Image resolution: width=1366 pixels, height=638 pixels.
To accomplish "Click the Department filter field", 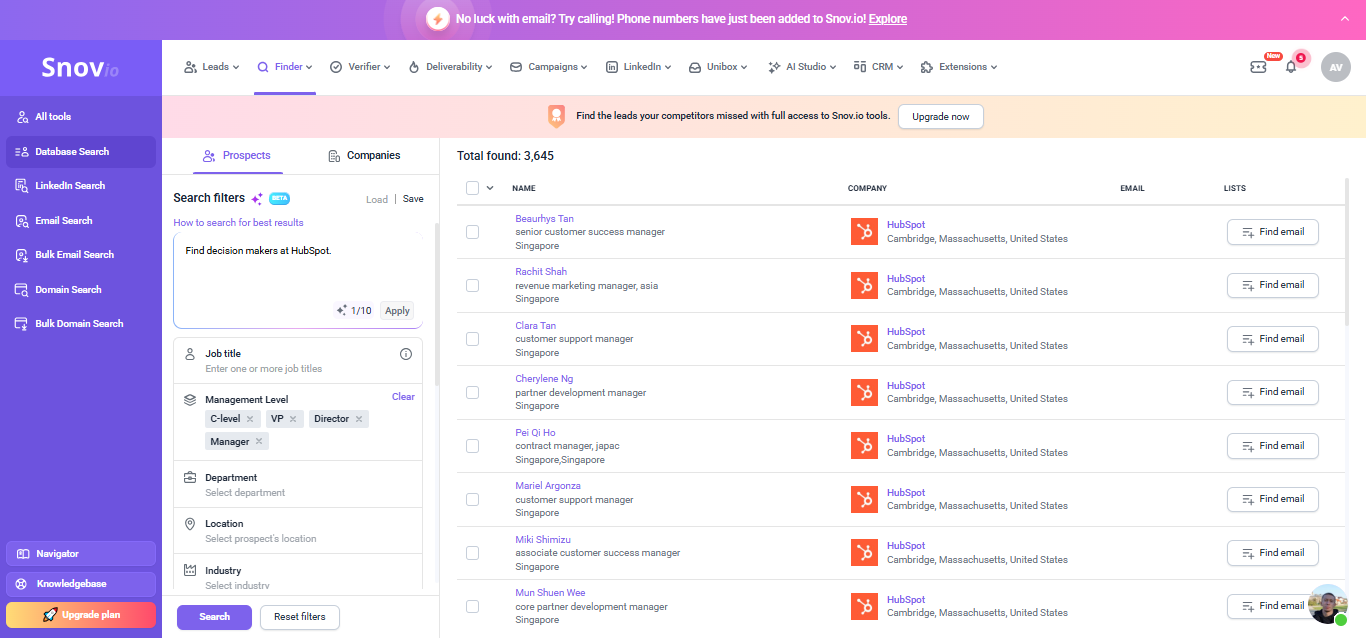I will [x=298, y=485].
